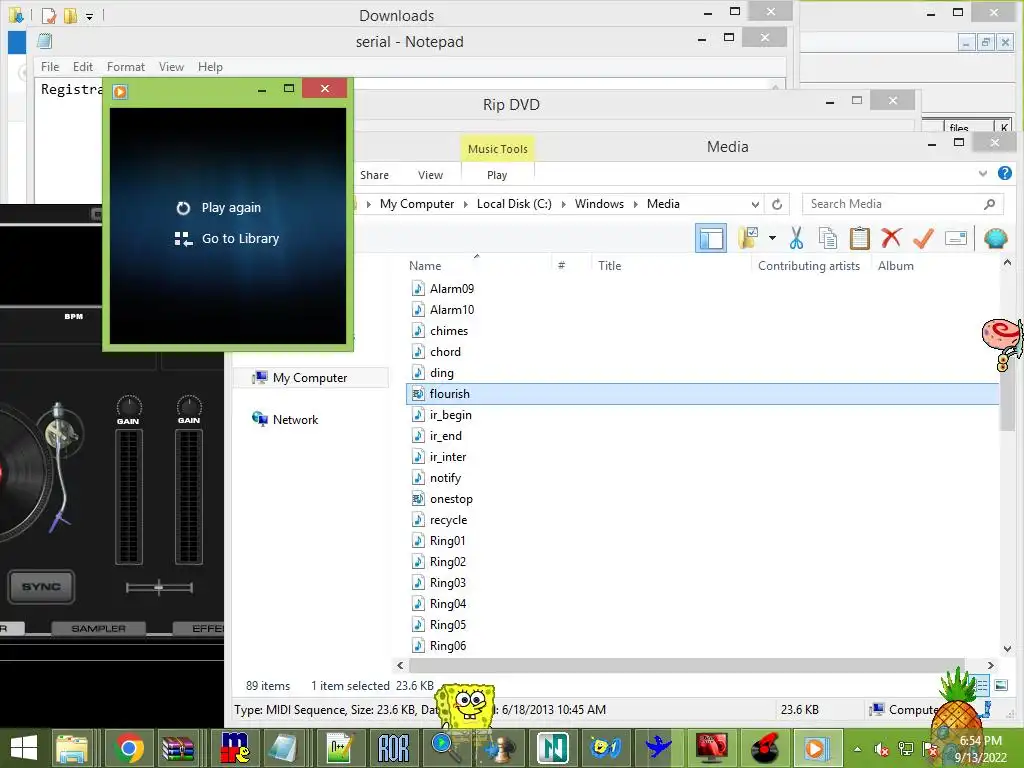Screen dimensions: 1024x768
Task: Open the Edit menu in Notepad
Action: click(82, 67)
